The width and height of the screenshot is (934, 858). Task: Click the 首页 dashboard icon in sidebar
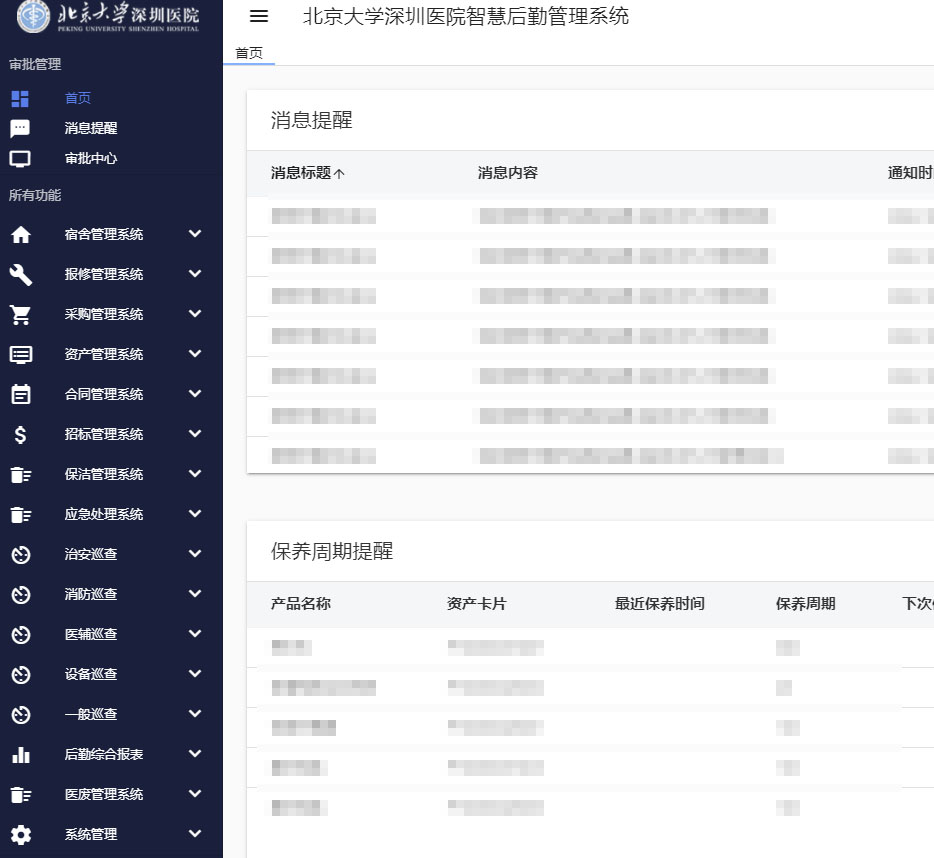(20, 98)
